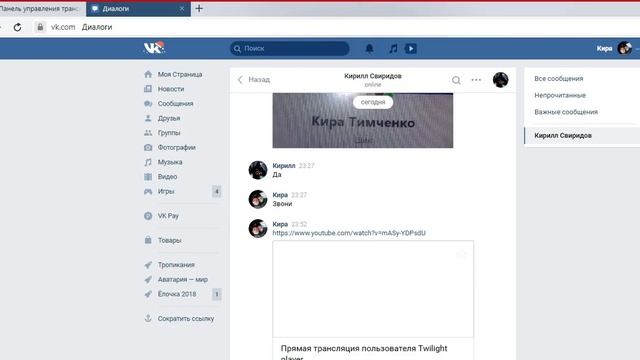The width and height of the screenshot is (640, 360).
Task: Click Кира avatar beside youtube message
Action: tap(258, 228)
